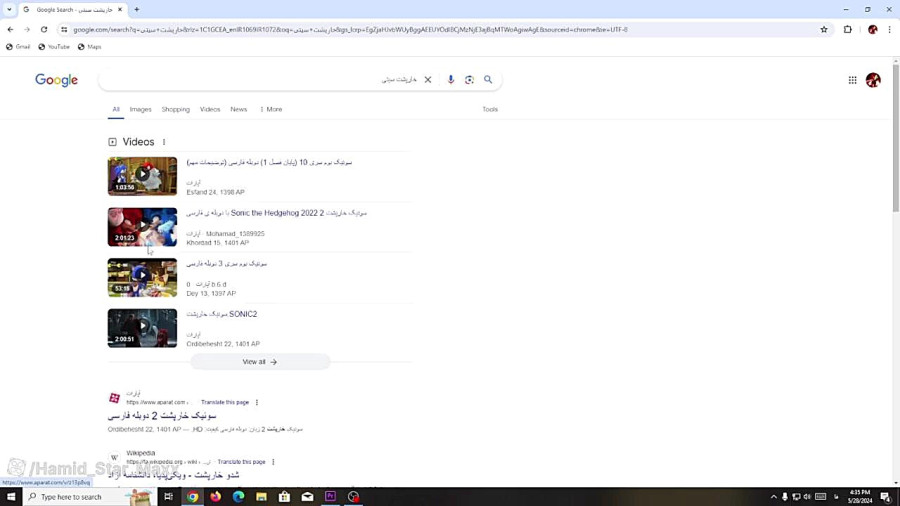The image size is (900, 506).
Task: Bookmark this page with the star icon
Action: click(824, 29)
